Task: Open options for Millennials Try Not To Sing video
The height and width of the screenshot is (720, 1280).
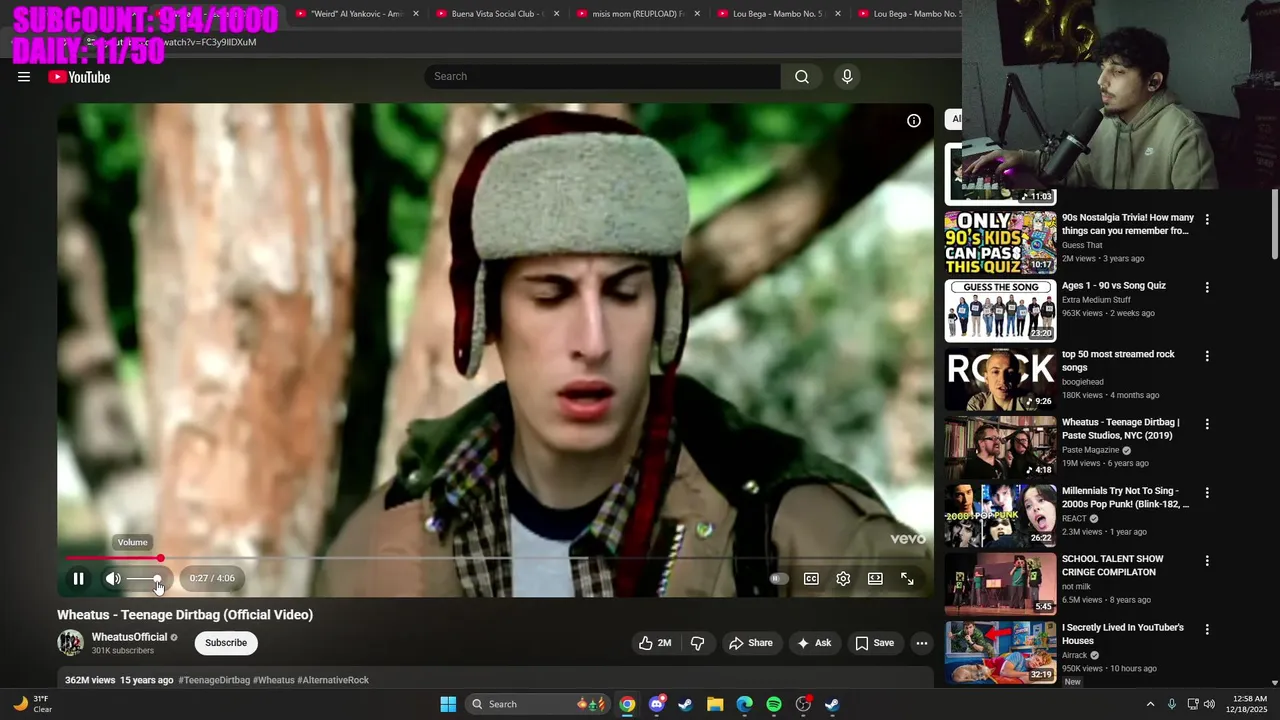Action: pyautogui.click(x=1207, y=493)
